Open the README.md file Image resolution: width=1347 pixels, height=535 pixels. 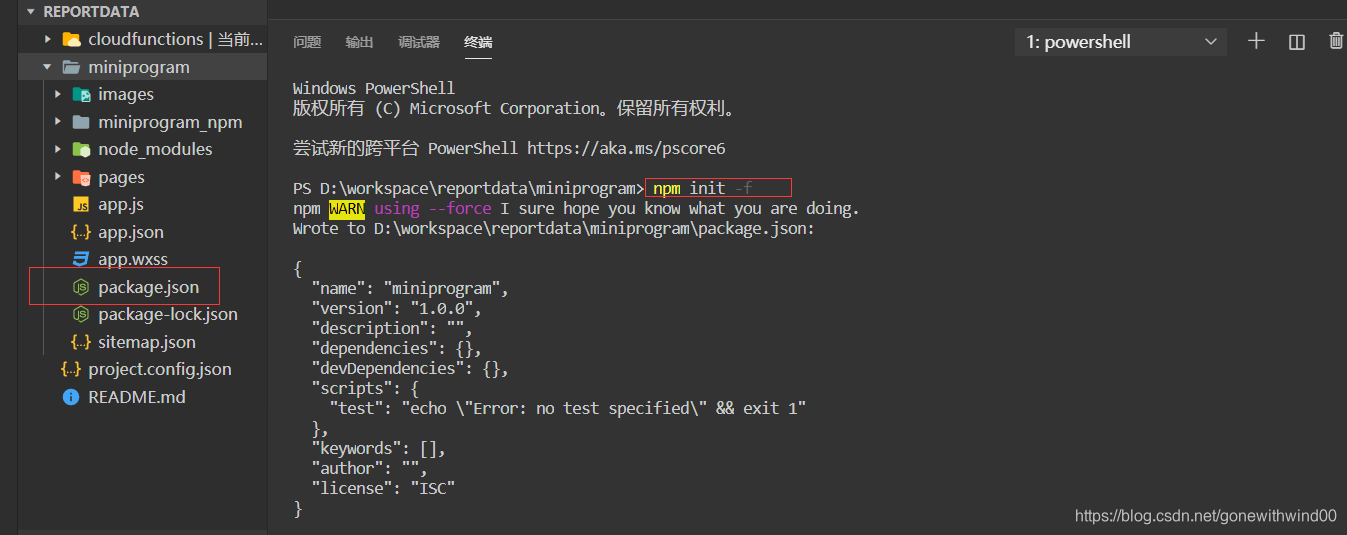pyautogui.click(x=137, y=397)
